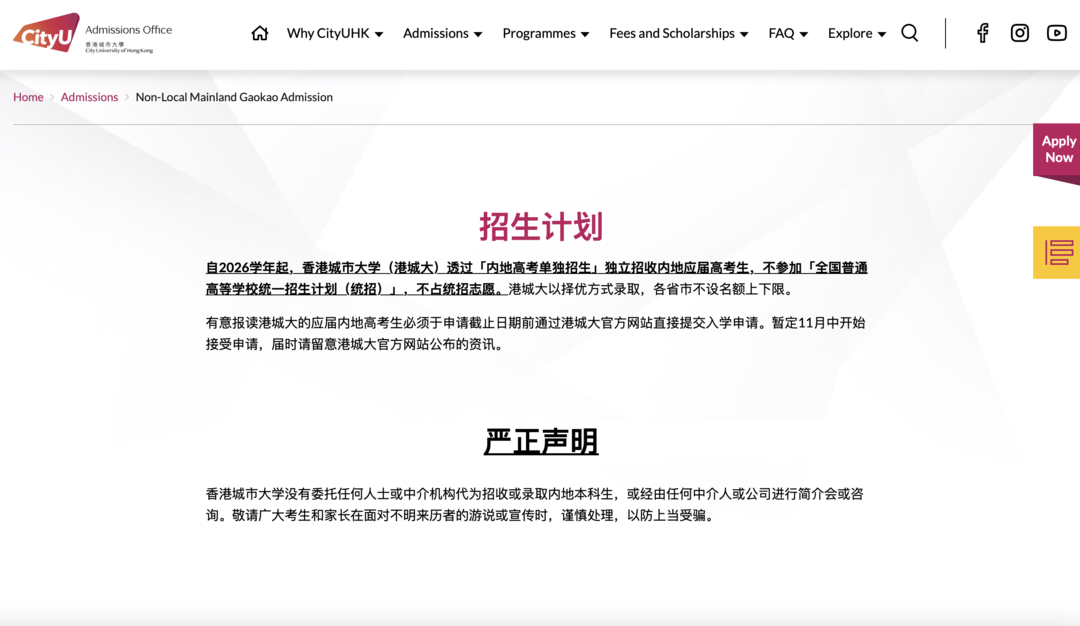This screenshot has height=626, width=1080.
Task: Click Non-Local Mainland Gaokao Admission breadcrumb text
Action: (234, 97)
